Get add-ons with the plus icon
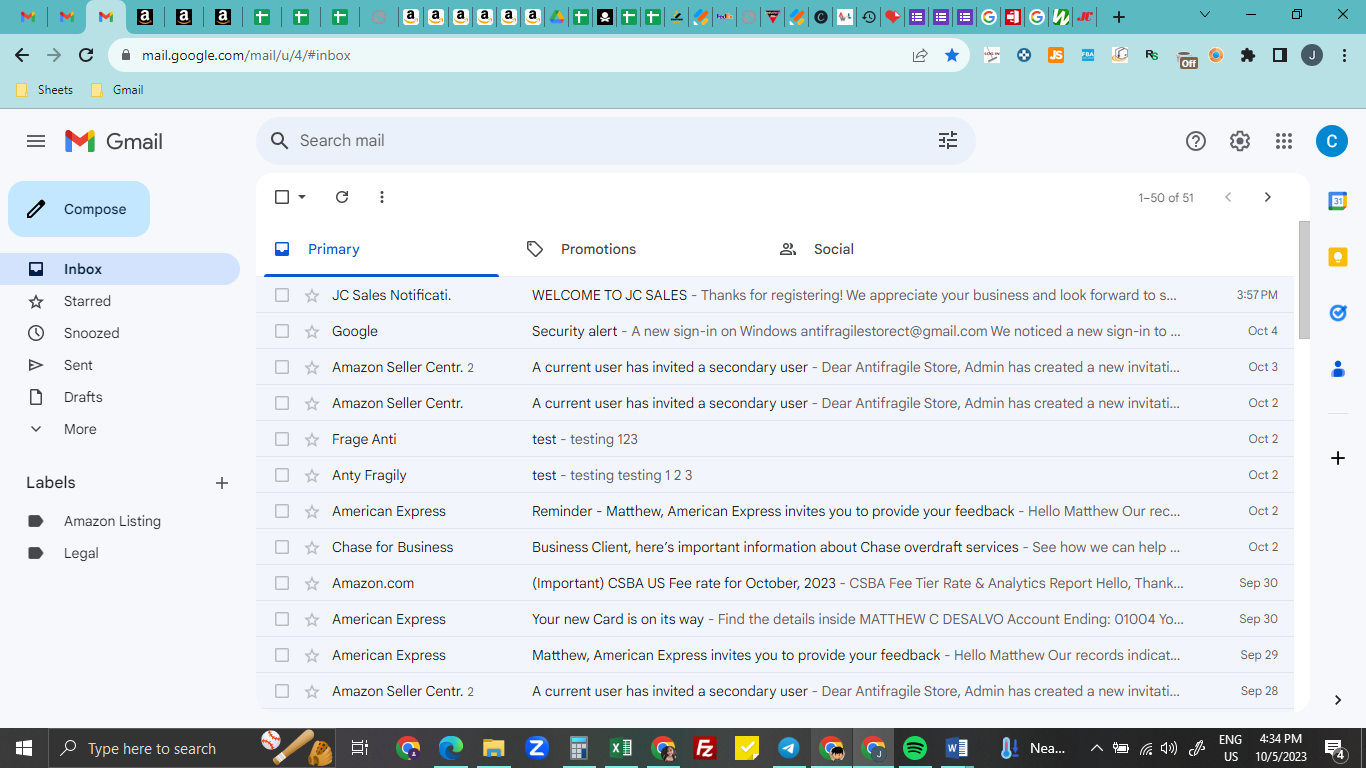This screenshot has height=768, width=1366. pyautogui.click(x=1338, y=458)
